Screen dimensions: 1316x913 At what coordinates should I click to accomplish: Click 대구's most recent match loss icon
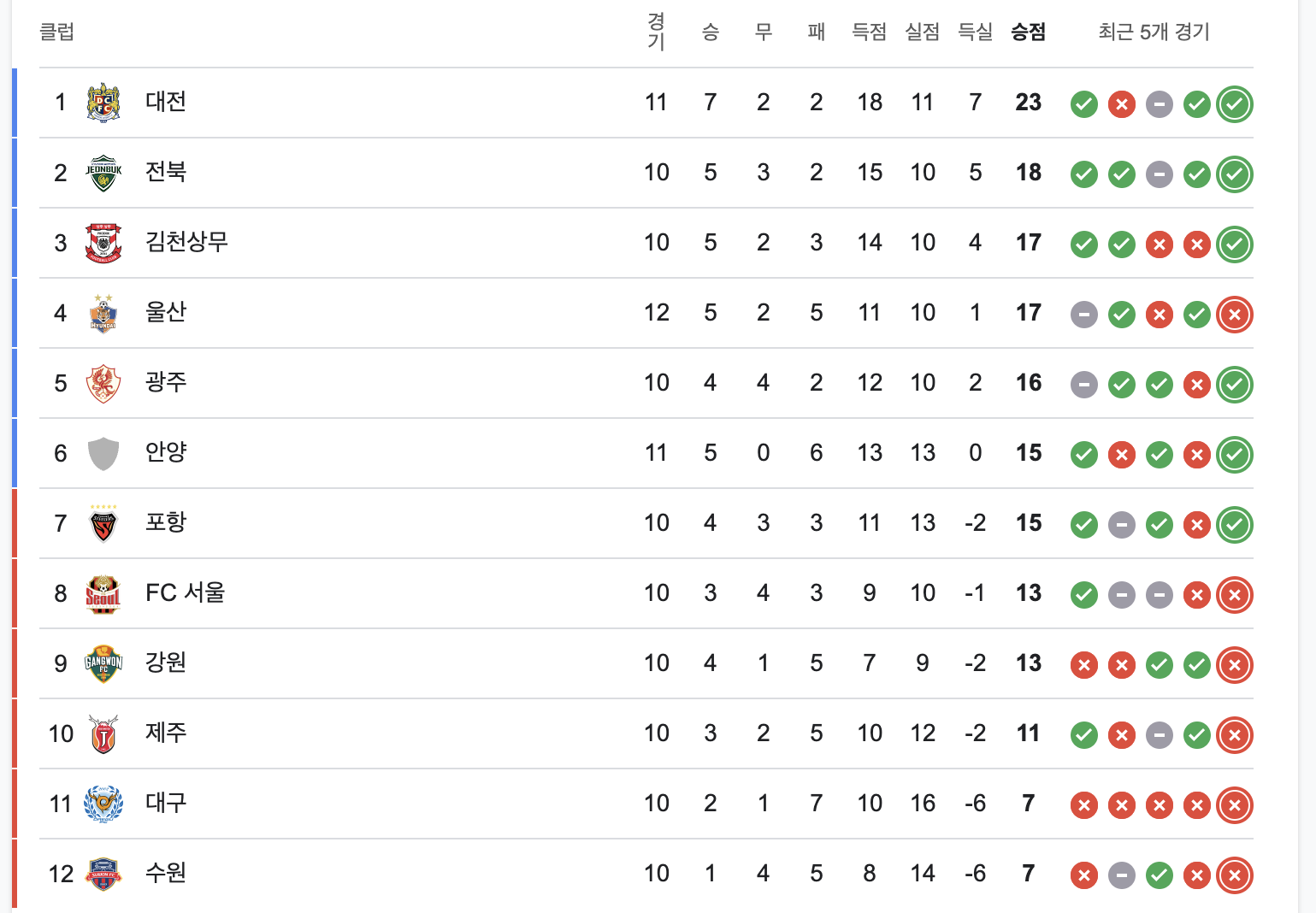[x=1235, y=805]
